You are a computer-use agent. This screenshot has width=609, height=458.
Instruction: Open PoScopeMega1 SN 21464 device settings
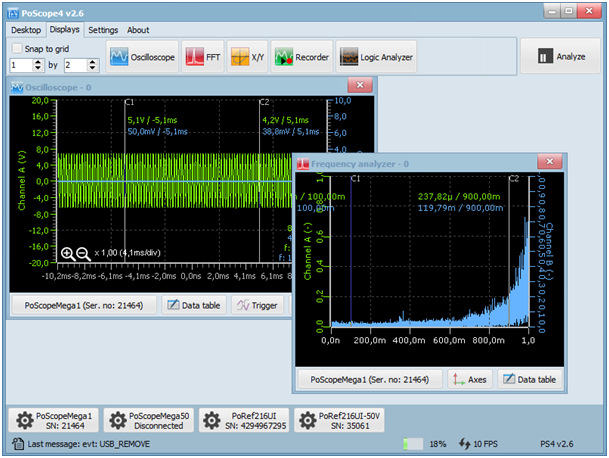pyautogui.click(x=54, y=420)
